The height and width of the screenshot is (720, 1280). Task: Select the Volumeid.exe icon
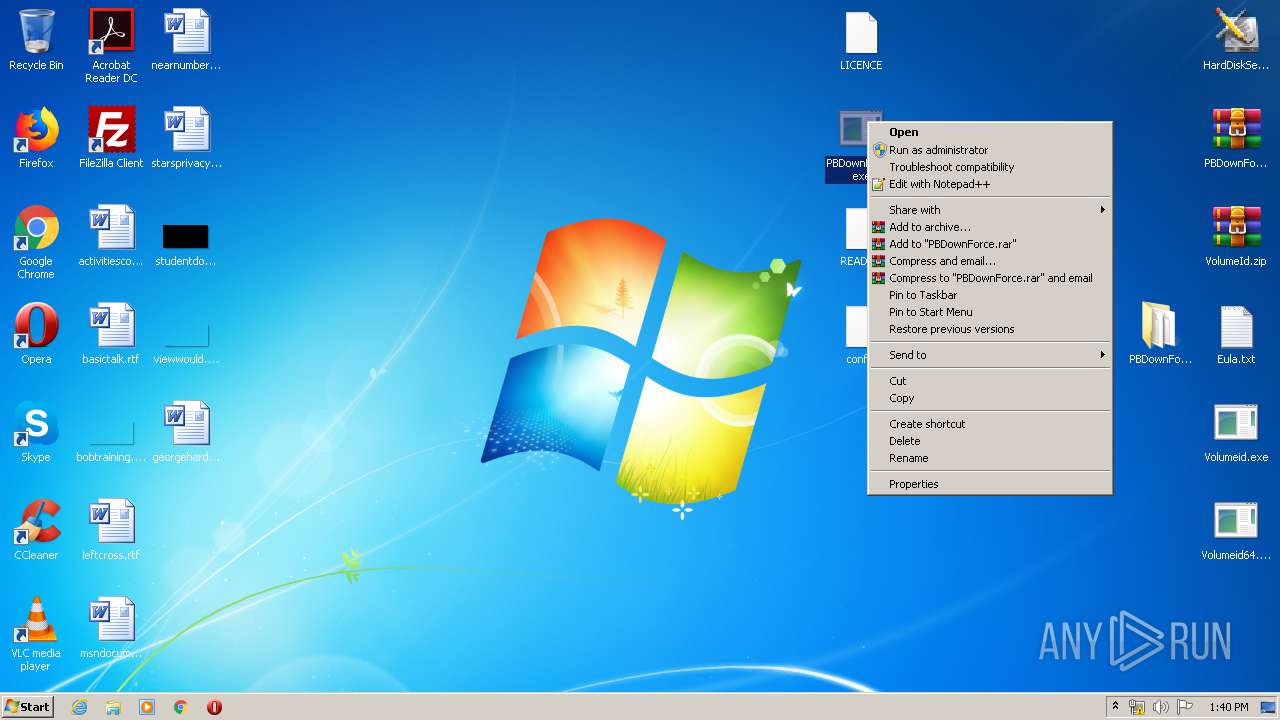tap(1236, 432)
